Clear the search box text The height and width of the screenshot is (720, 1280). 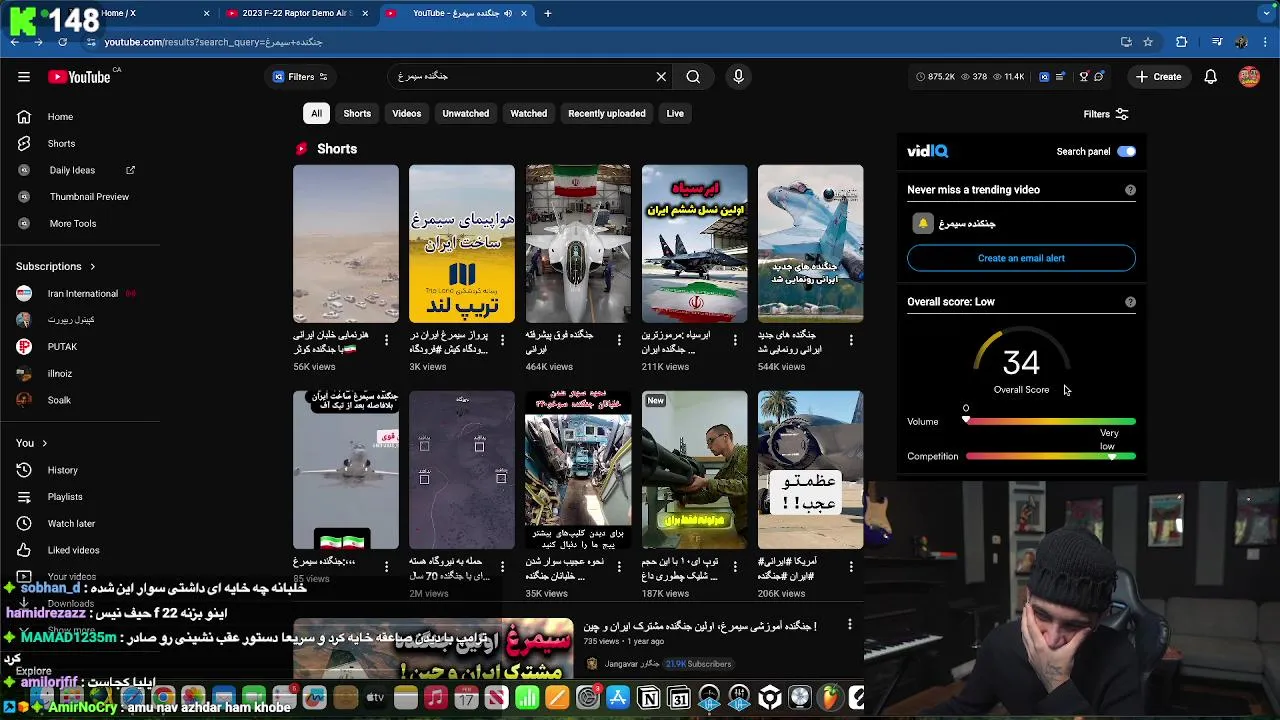[x=661, y=77]
